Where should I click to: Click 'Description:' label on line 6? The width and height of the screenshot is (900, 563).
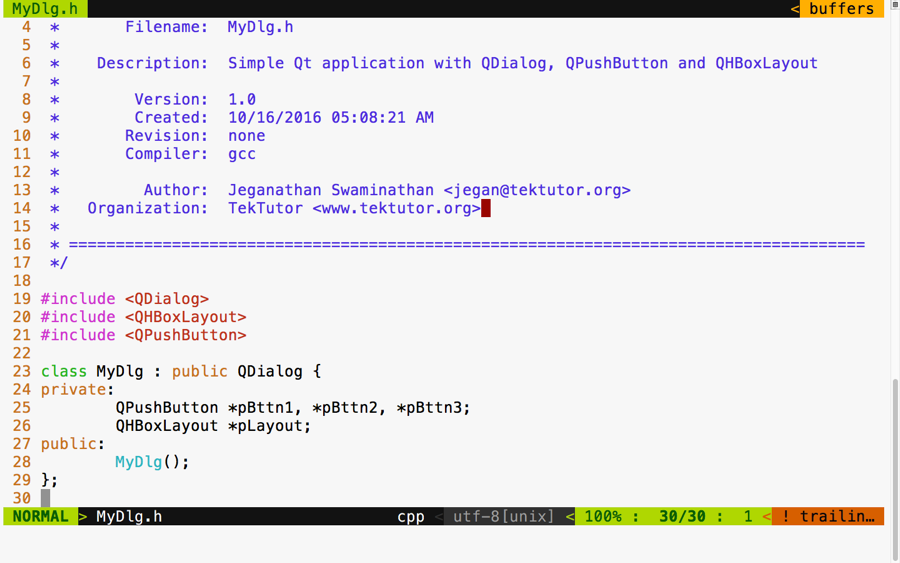(152, 63)
